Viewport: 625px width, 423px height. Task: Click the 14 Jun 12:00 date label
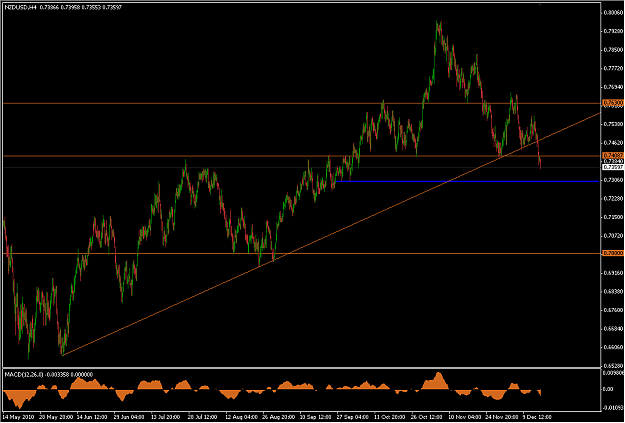coord(92,416)
